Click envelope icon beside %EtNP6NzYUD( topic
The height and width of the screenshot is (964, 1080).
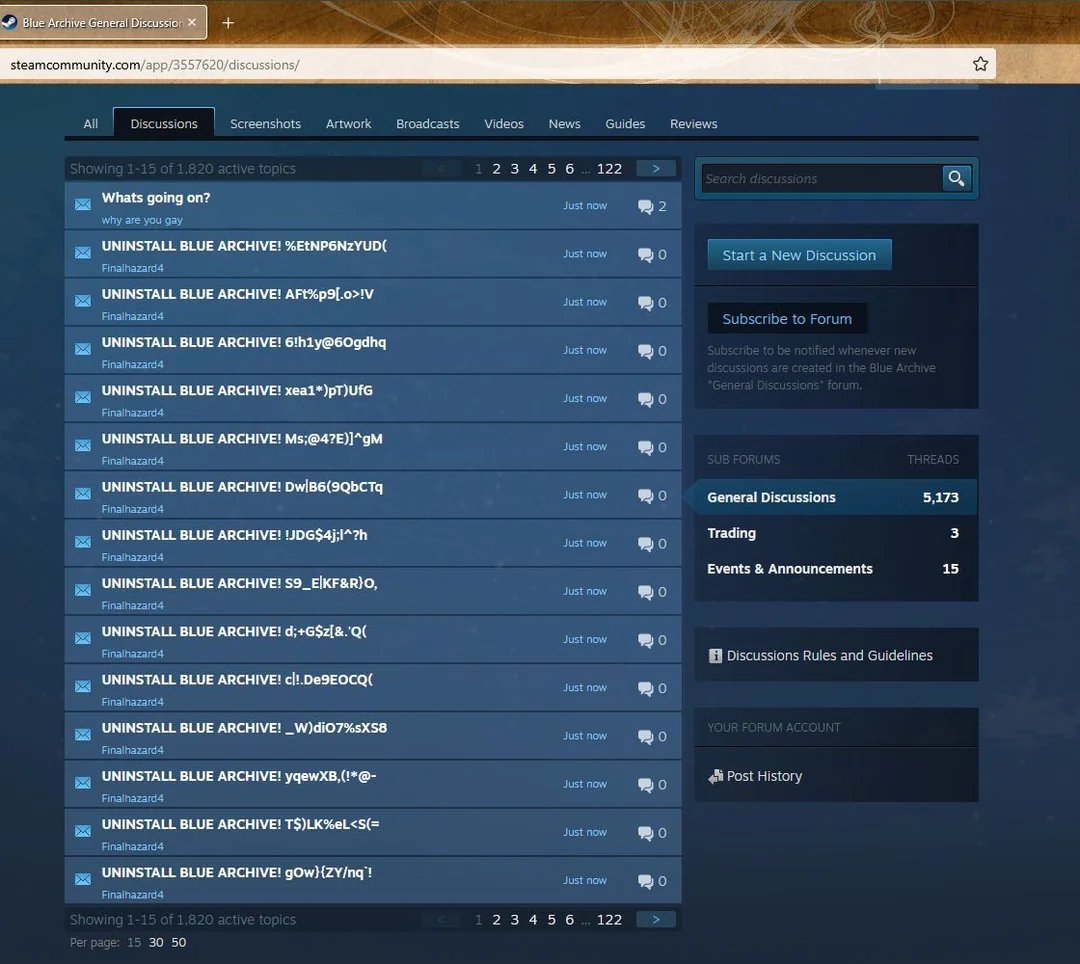[83, 253]
